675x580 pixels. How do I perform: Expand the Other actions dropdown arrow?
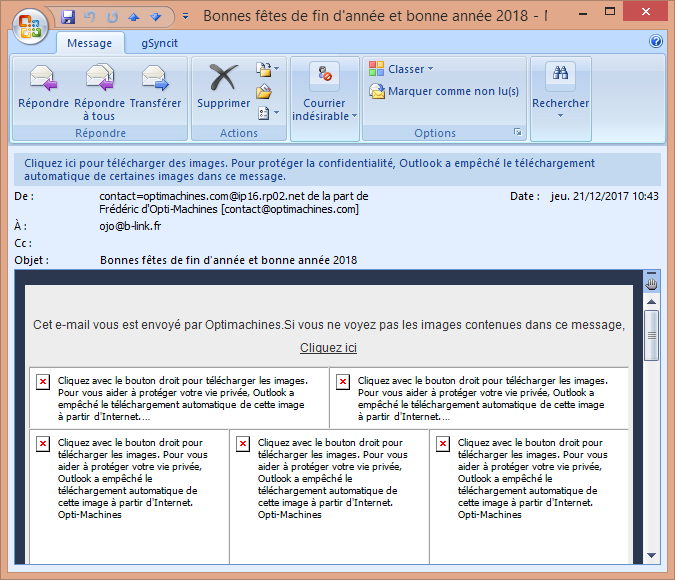276,113
